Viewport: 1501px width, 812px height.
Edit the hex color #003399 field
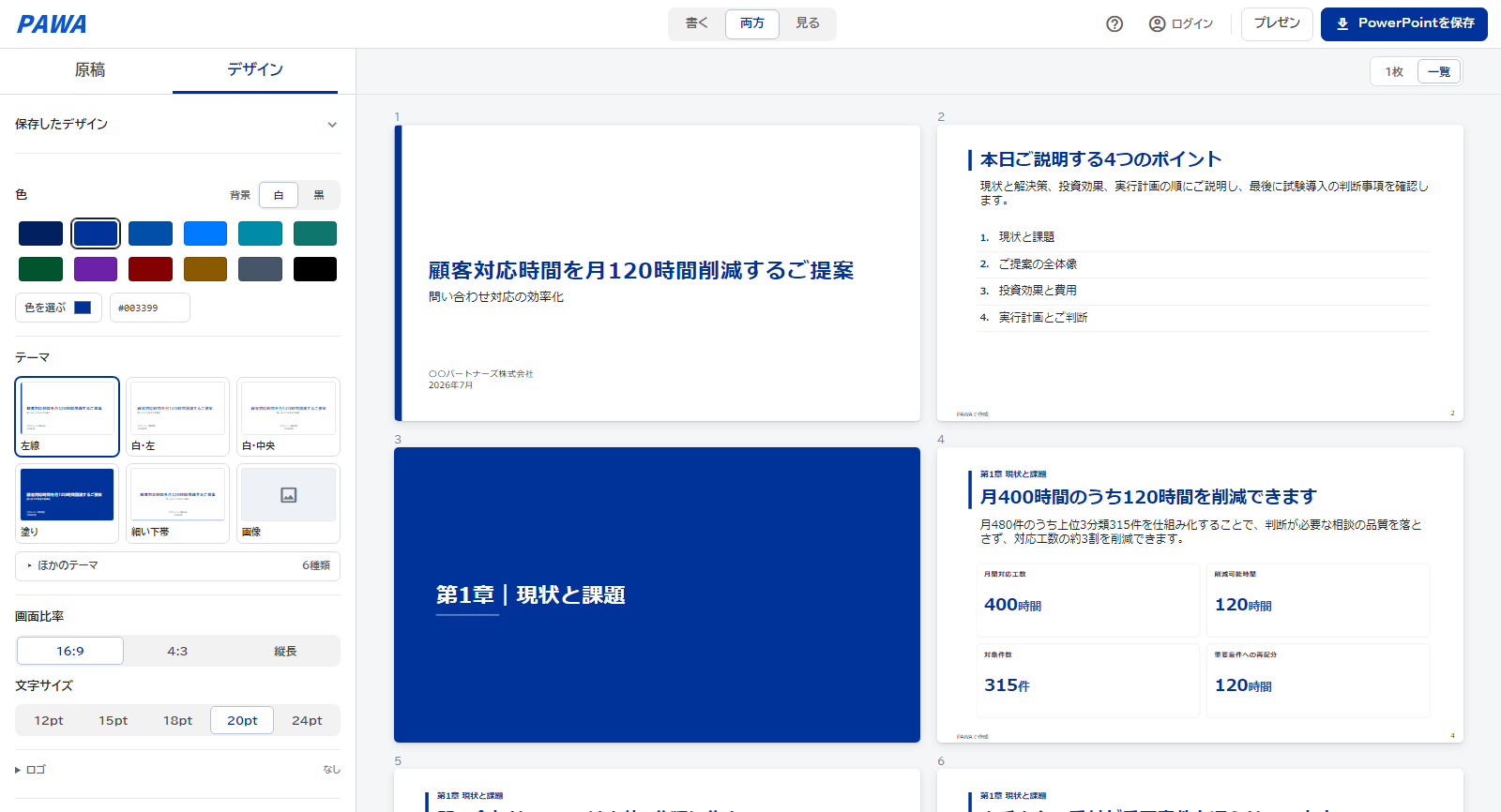click(150, 308)
